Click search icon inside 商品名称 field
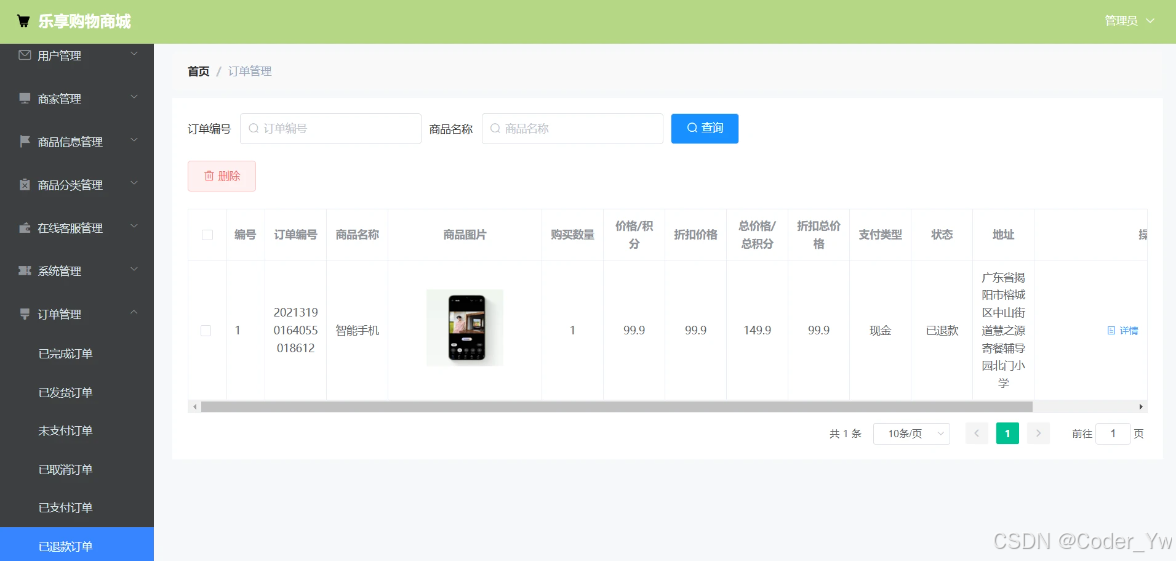This screenshot has width=1176, height=561. (x=496, y=128)
